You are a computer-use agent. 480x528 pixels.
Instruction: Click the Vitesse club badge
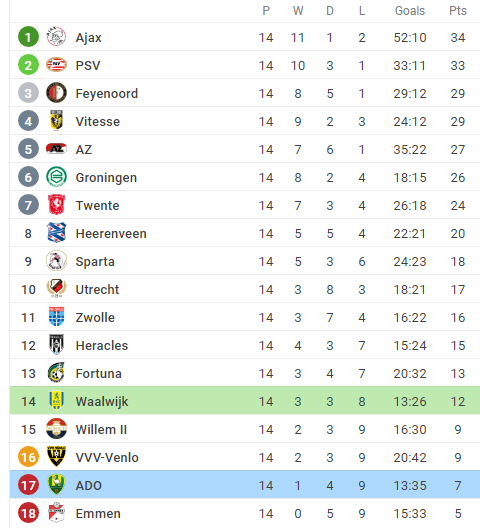click(x=56, y=121)
